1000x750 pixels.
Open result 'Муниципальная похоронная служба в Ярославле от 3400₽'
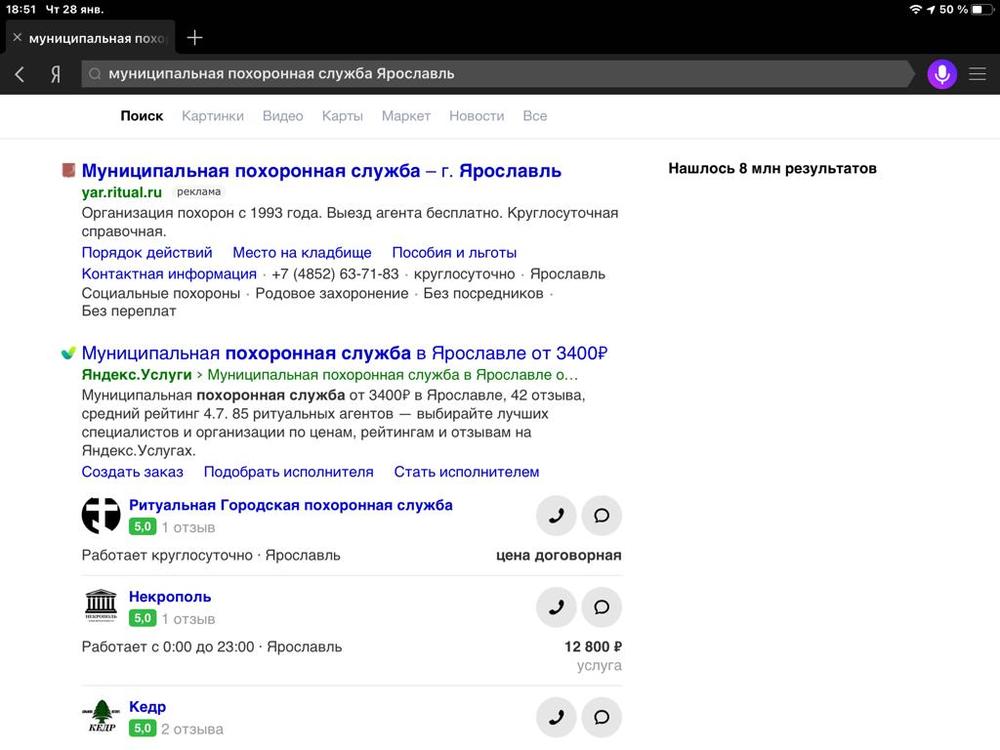pyautogui.click(x=344, y=353)
